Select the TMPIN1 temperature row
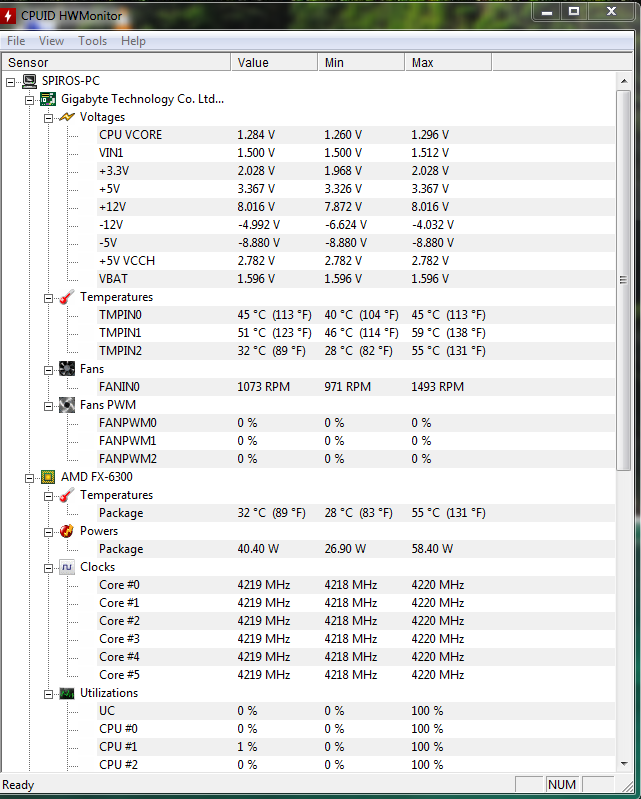Screen dimensions: 641x799 click(356, 333)
